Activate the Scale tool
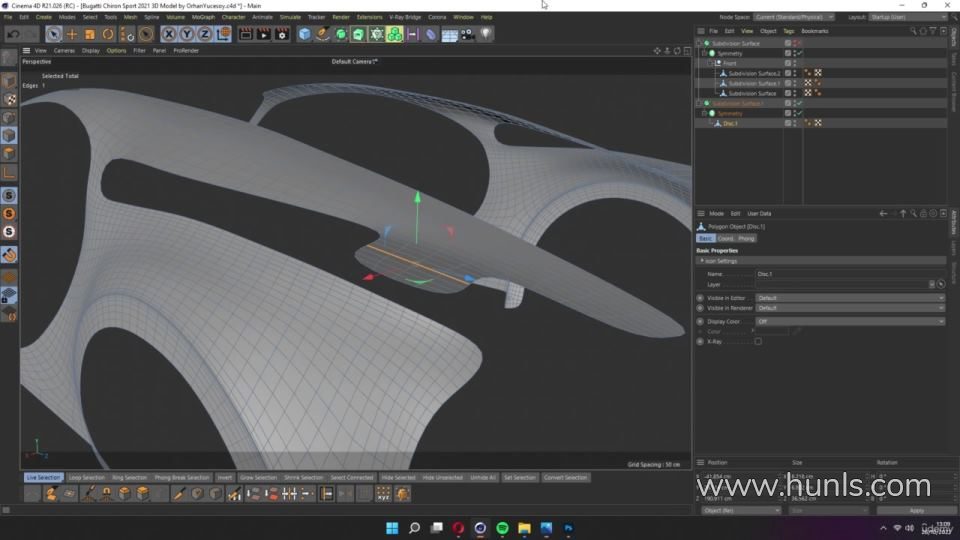The height and width of the screenshot is (540, 960). 90,34
